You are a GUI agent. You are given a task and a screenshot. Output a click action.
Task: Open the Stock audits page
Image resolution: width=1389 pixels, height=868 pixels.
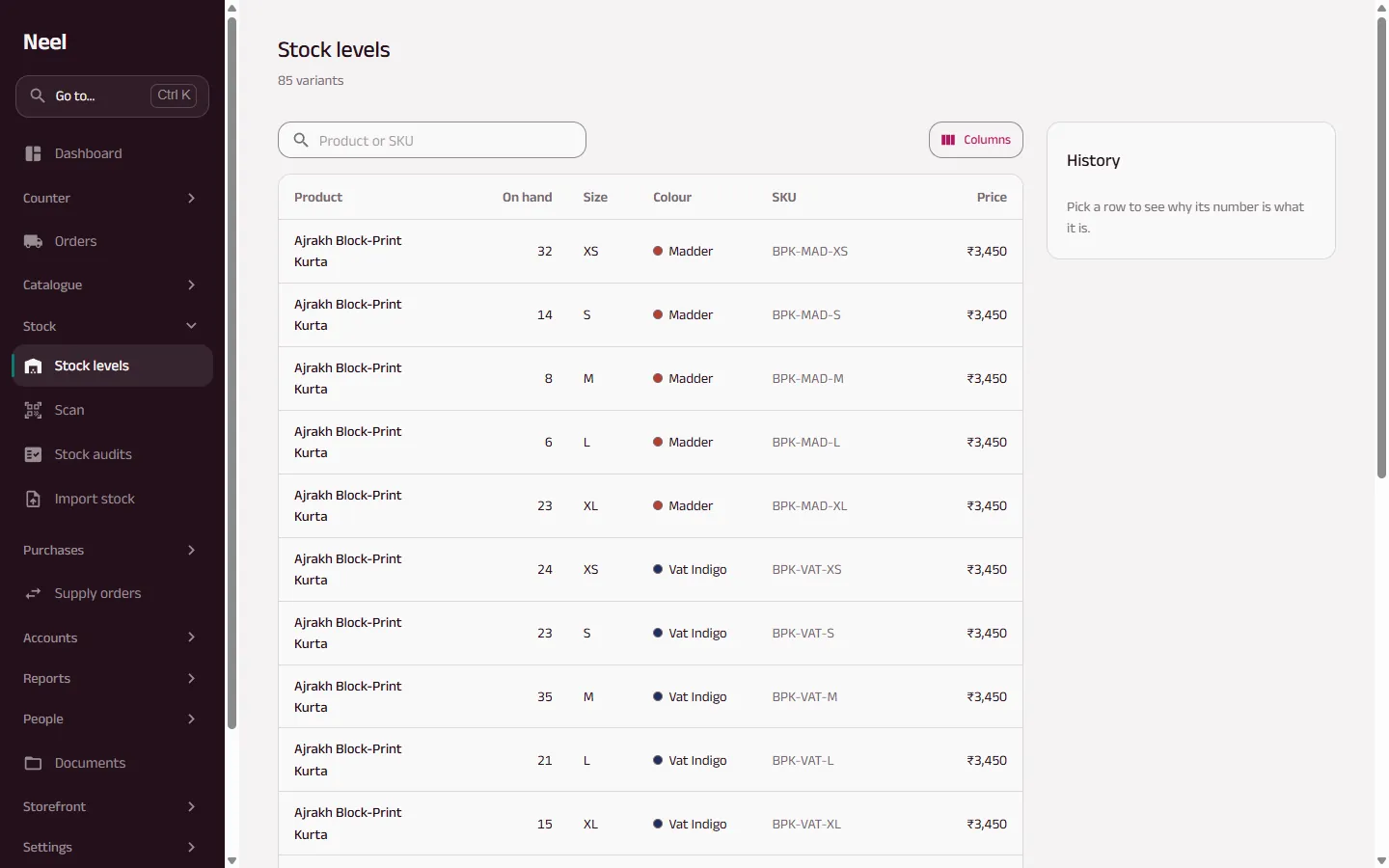112,454
